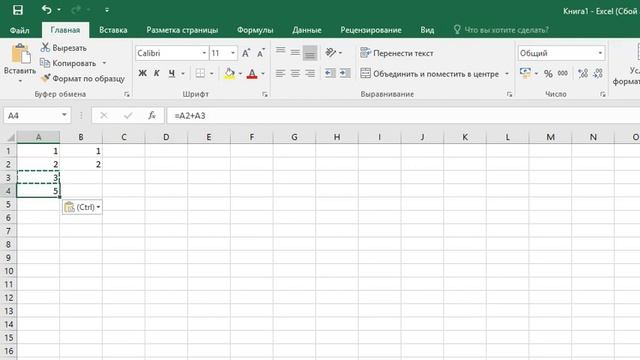Select bottom vertical align icon
Screen dimensions: 640x360
pyautogui.click(x=310, y=52)
